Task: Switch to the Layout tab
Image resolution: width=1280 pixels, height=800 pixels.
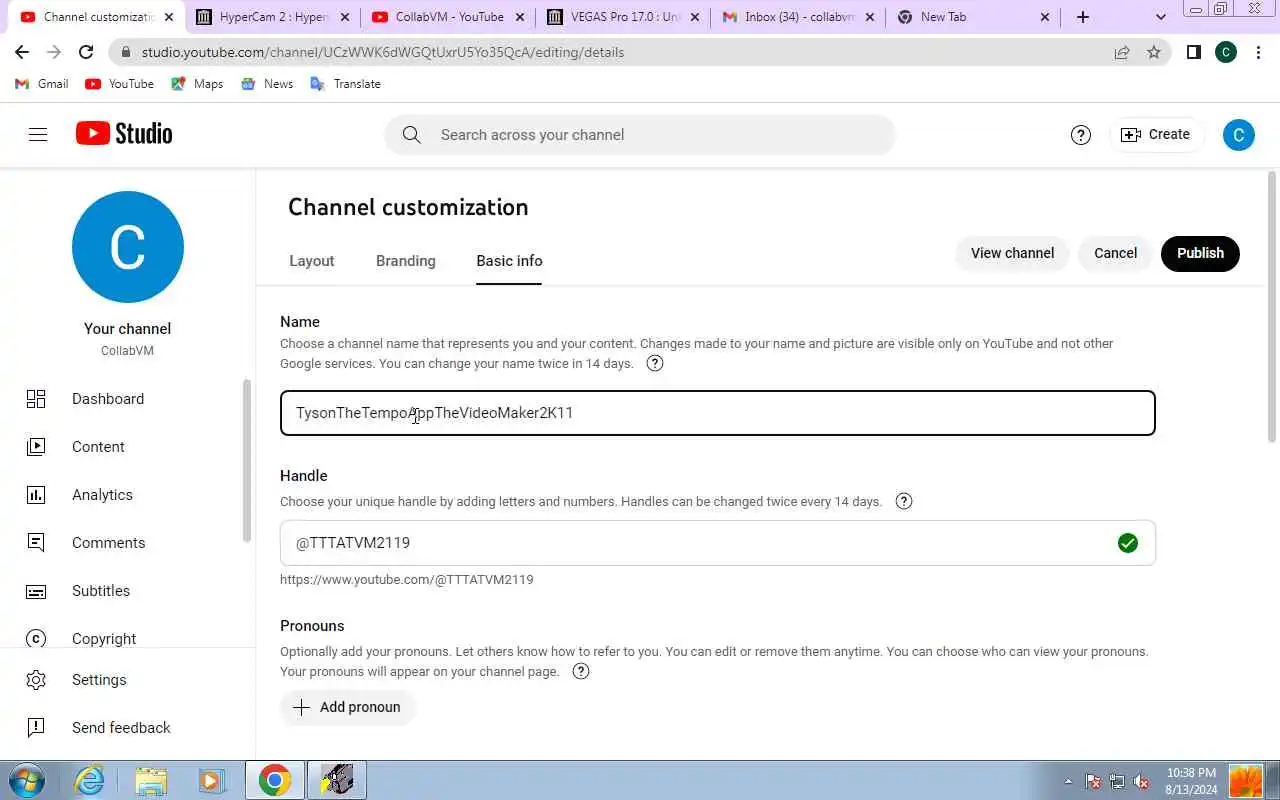Action: 312,261
